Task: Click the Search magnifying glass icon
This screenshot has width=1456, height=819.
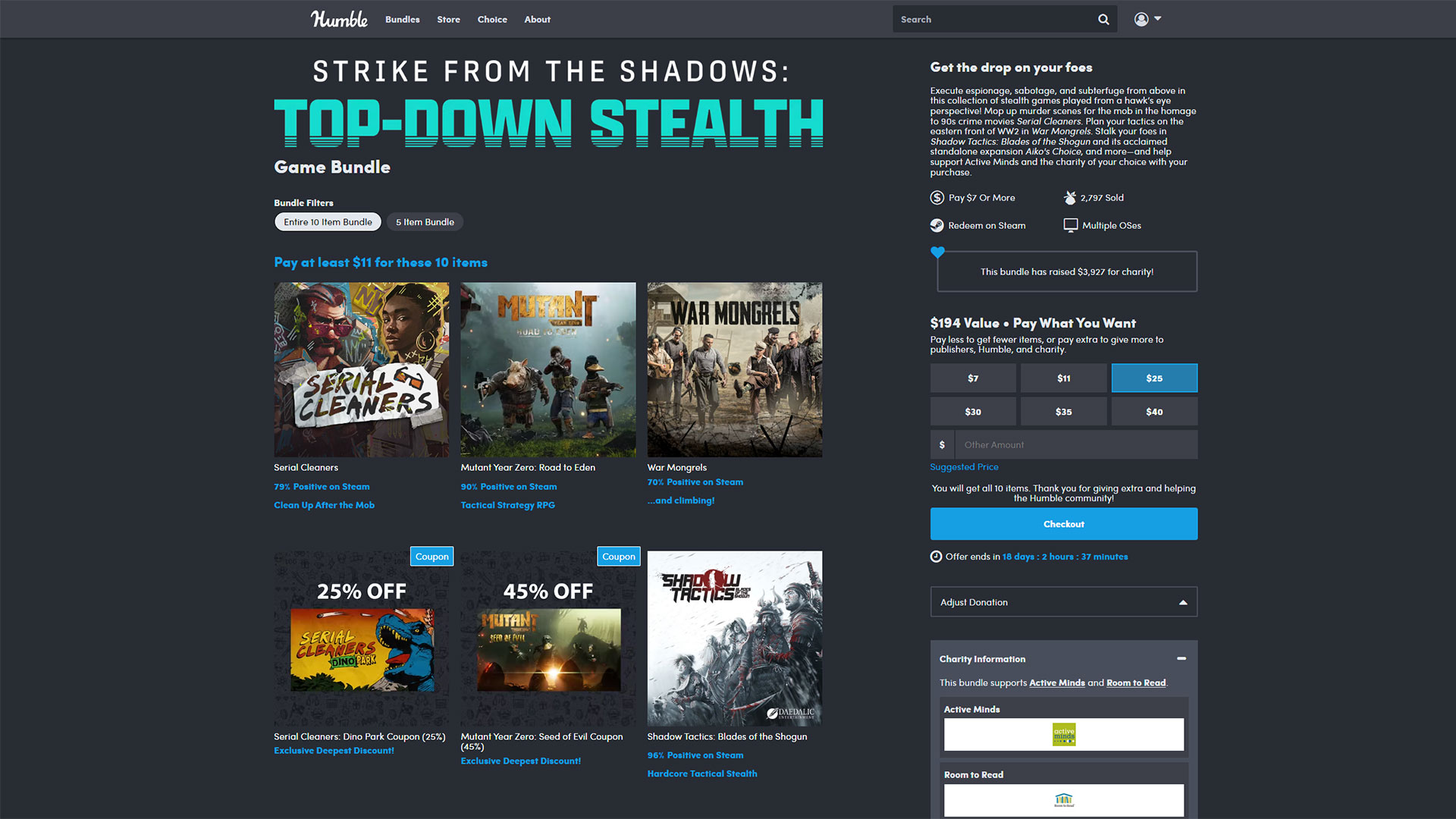Action: click(x=1104, y=19)
